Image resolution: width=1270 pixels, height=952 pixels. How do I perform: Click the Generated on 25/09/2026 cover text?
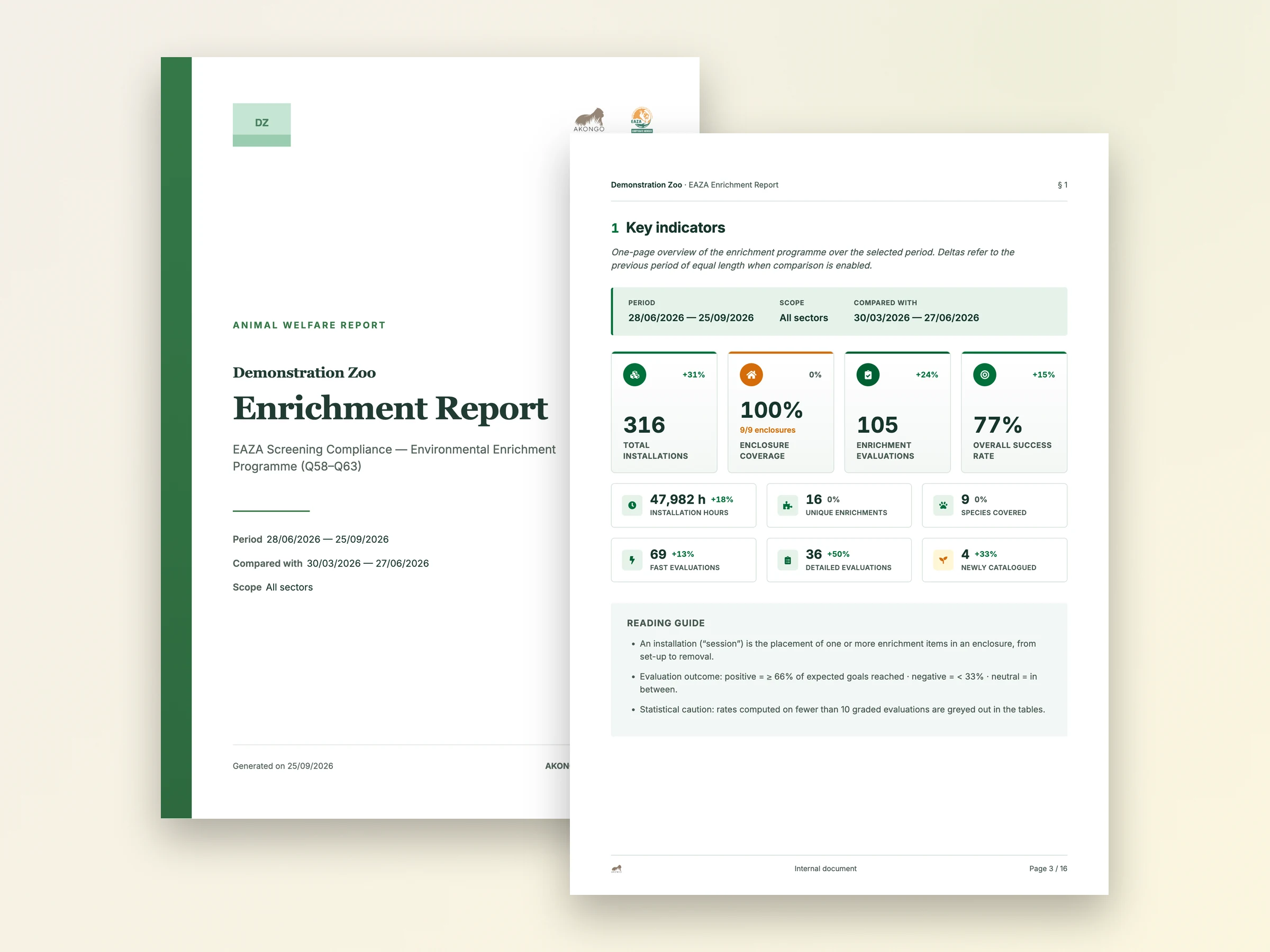pyautogui.click(x=283, y=766)
